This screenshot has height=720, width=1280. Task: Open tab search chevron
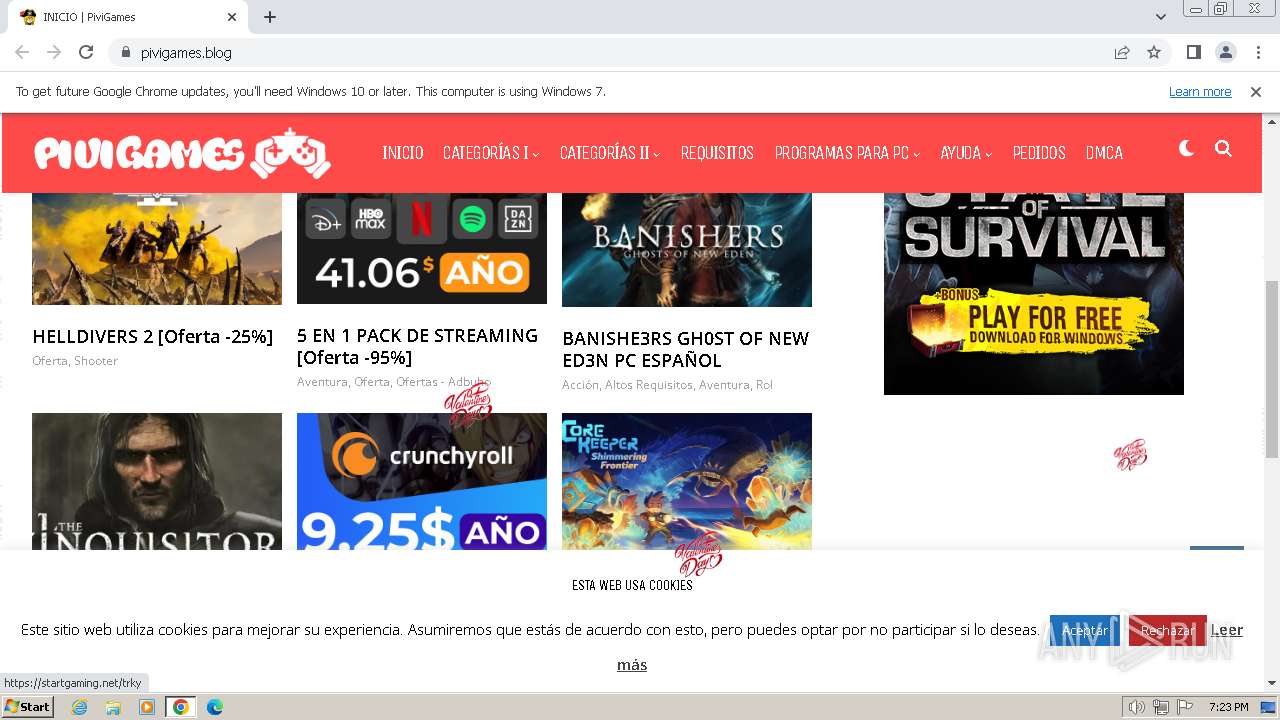(x=1160, y=17)
